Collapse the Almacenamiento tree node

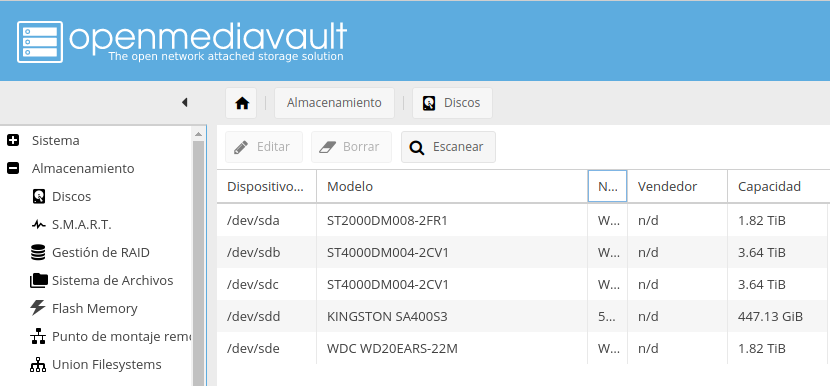[x=13, y=168]
